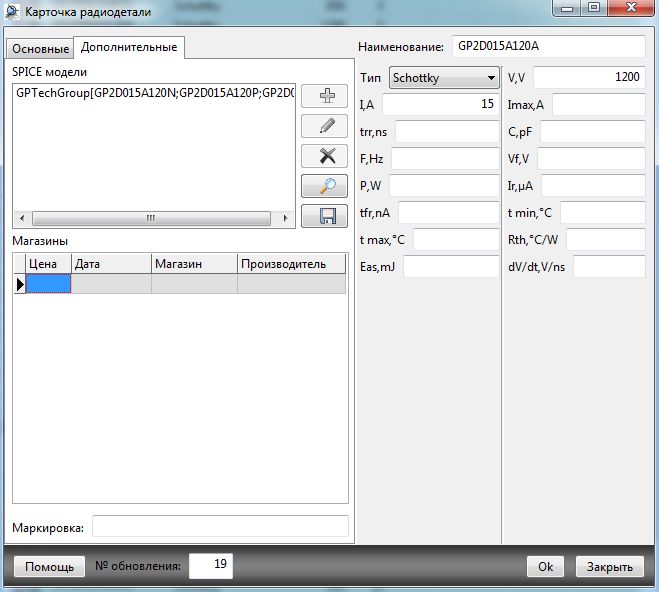Add a new SPICE model with plus icon

324,96
